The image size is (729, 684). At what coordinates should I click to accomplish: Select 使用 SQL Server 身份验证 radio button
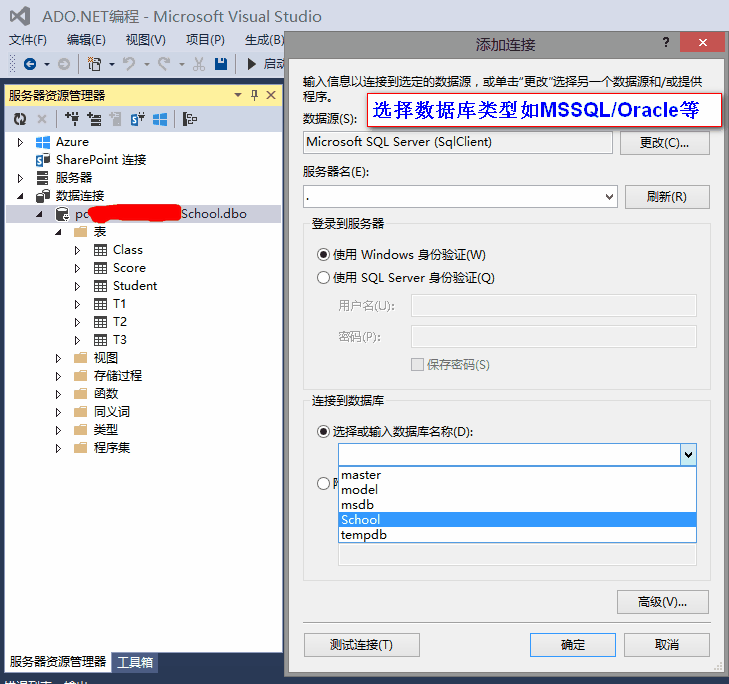tap(323, 278)
